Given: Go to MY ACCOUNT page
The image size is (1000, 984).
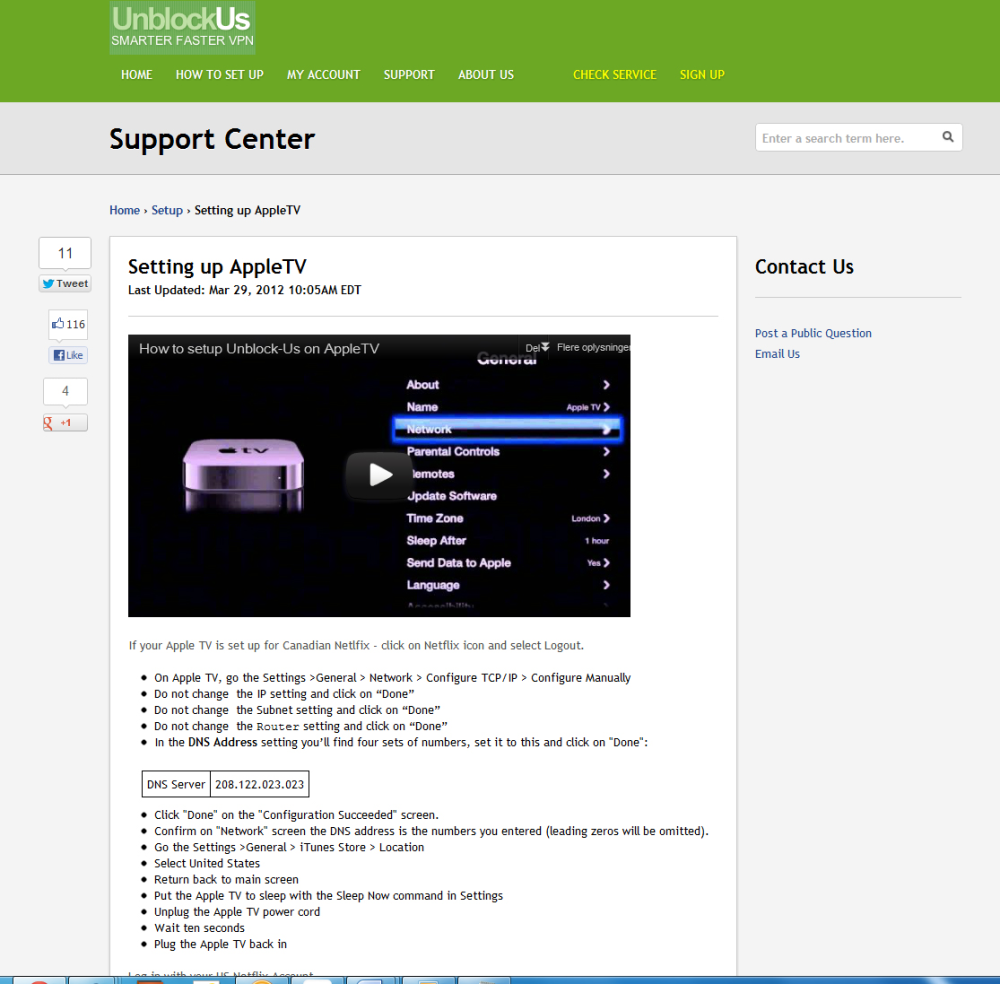Looking at the screenshot, I should (x=323, y=75).
